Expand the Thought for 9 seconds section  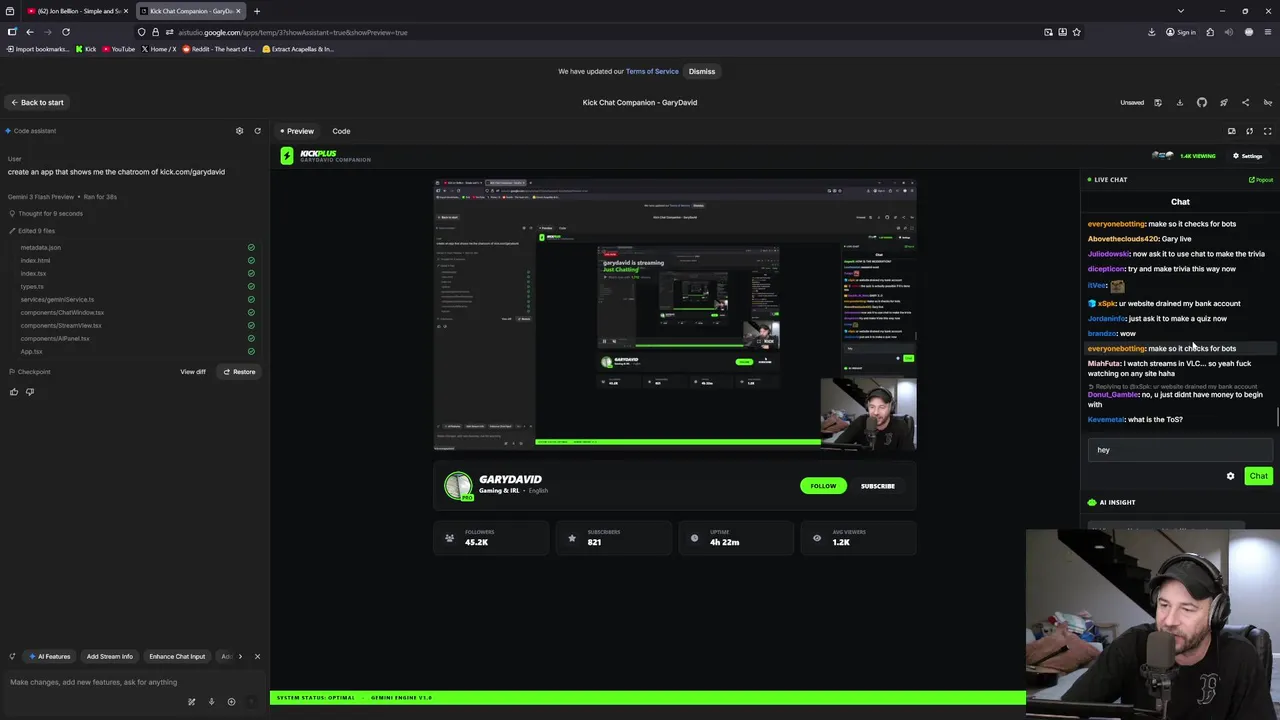(45, 213)
